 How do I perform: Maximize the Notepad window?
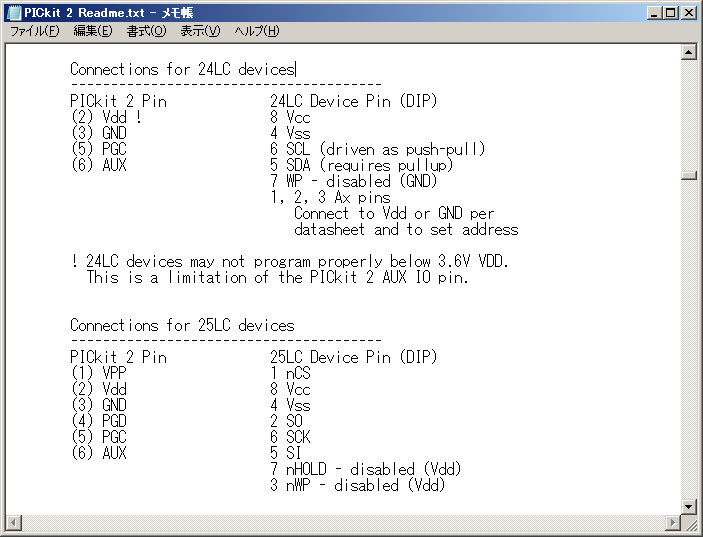pos(671,13)
